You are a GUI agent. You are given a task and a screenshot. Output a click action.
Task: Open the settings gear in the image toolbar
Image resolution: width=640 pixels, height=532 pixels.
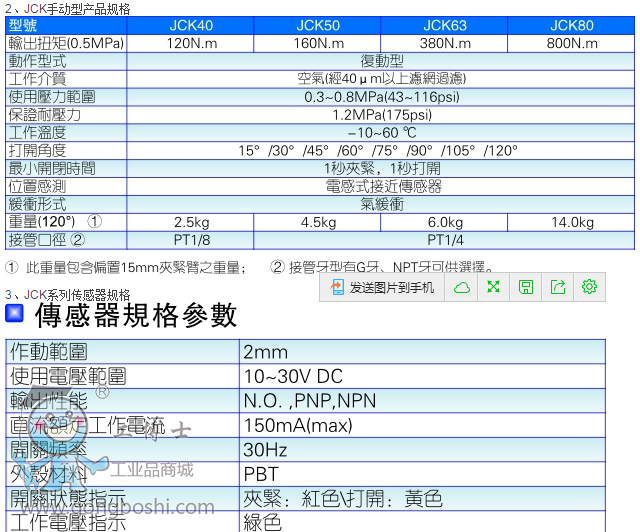click(x=590, y=287)
